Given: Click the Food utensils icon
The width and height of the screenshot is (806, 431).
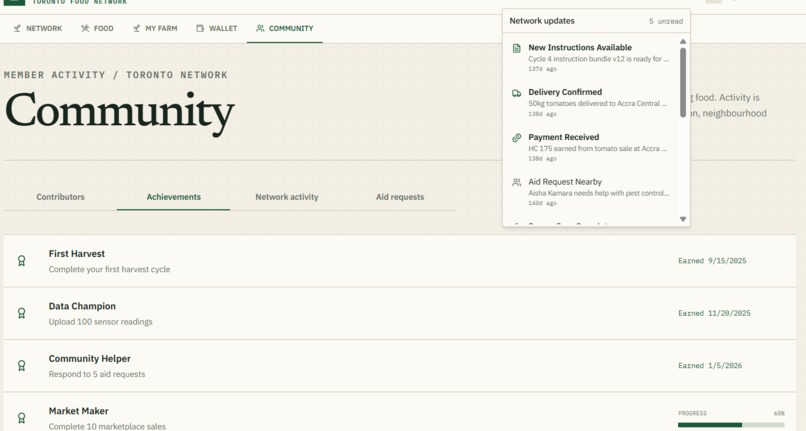Looking at the screenshot, I should pyautogui.click(x=85, y=28).
